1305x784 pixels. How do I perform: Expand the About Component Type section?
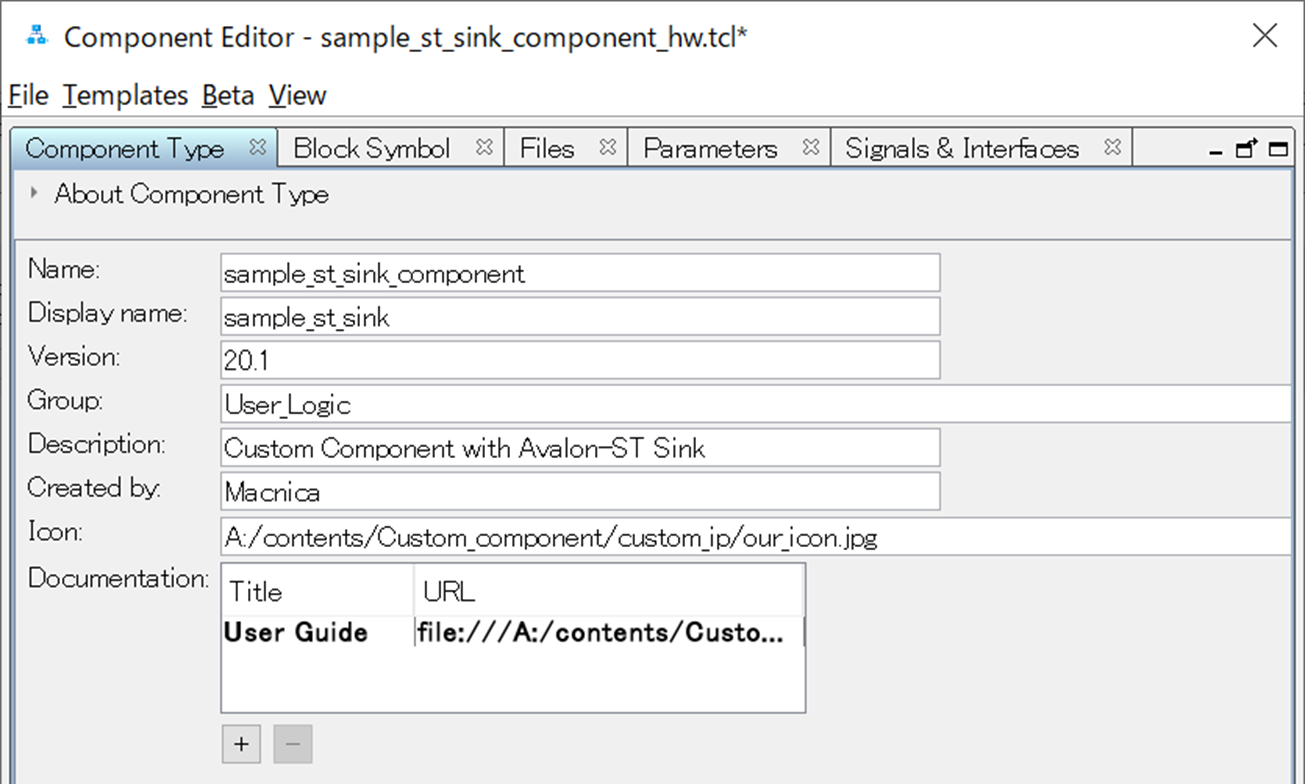(x=36, y=193)
